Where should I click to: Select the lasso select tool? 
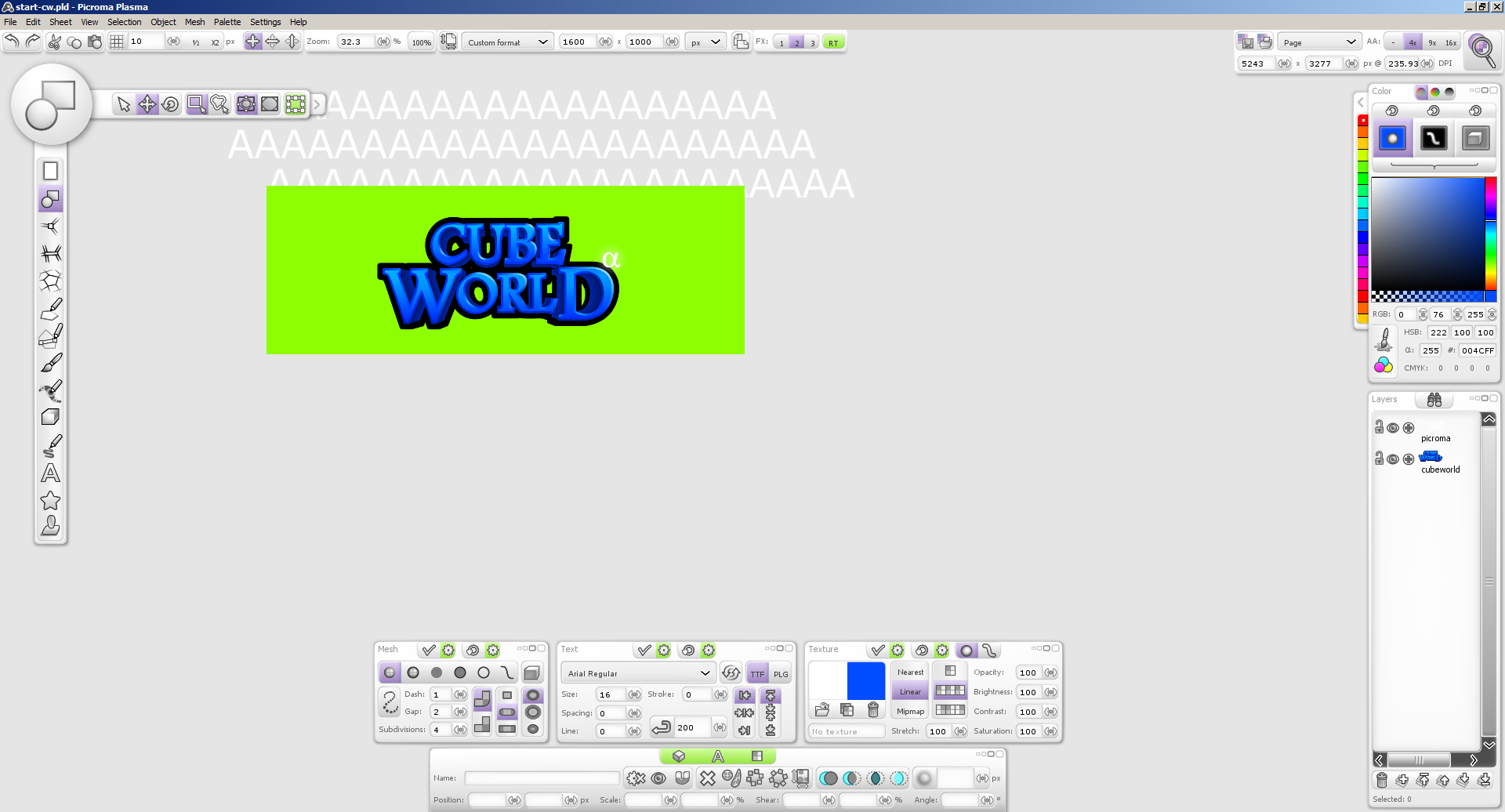pos(219,104)
